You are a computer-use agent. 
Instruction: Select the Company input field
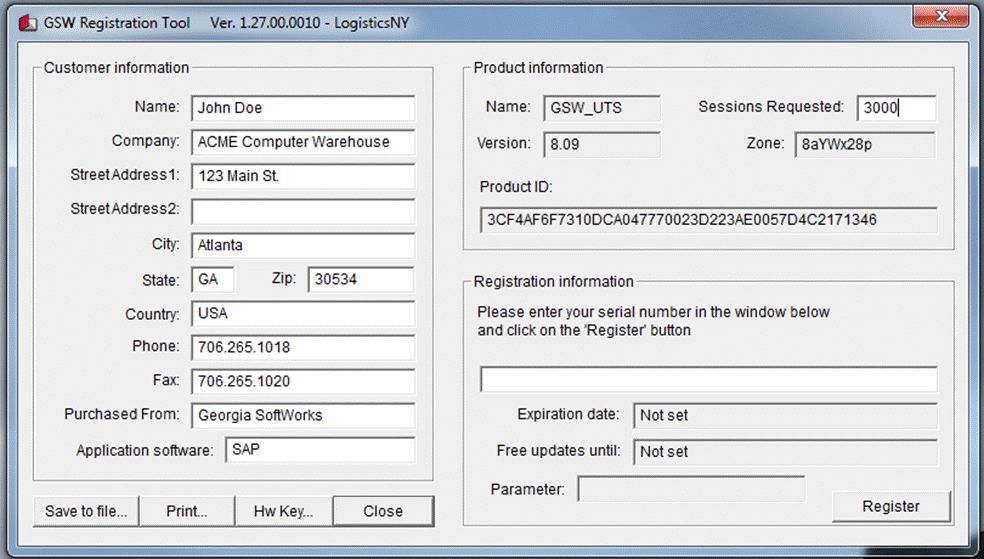click(x=303, y=142)
